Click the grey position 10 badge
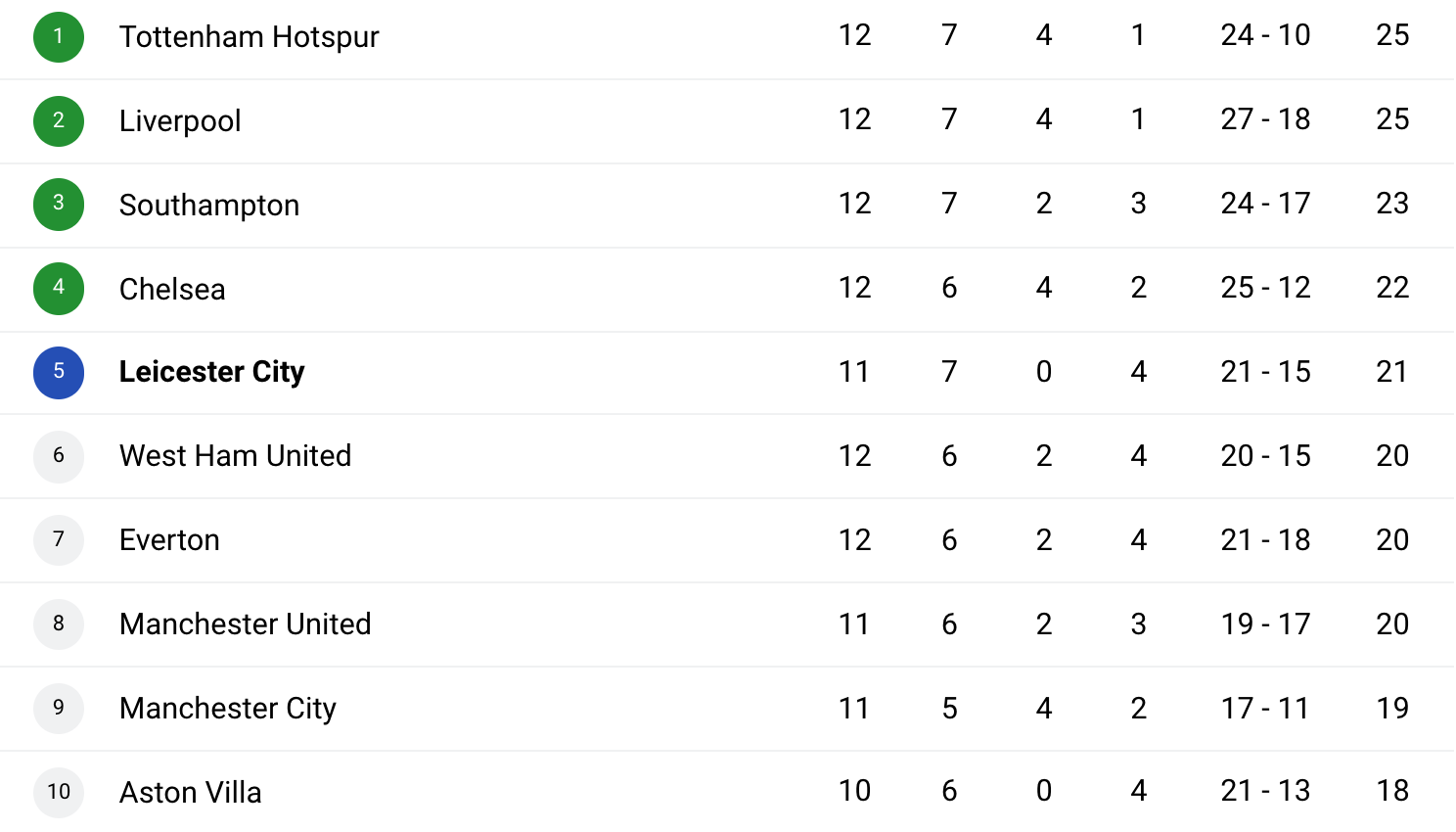 coord(59,792)
